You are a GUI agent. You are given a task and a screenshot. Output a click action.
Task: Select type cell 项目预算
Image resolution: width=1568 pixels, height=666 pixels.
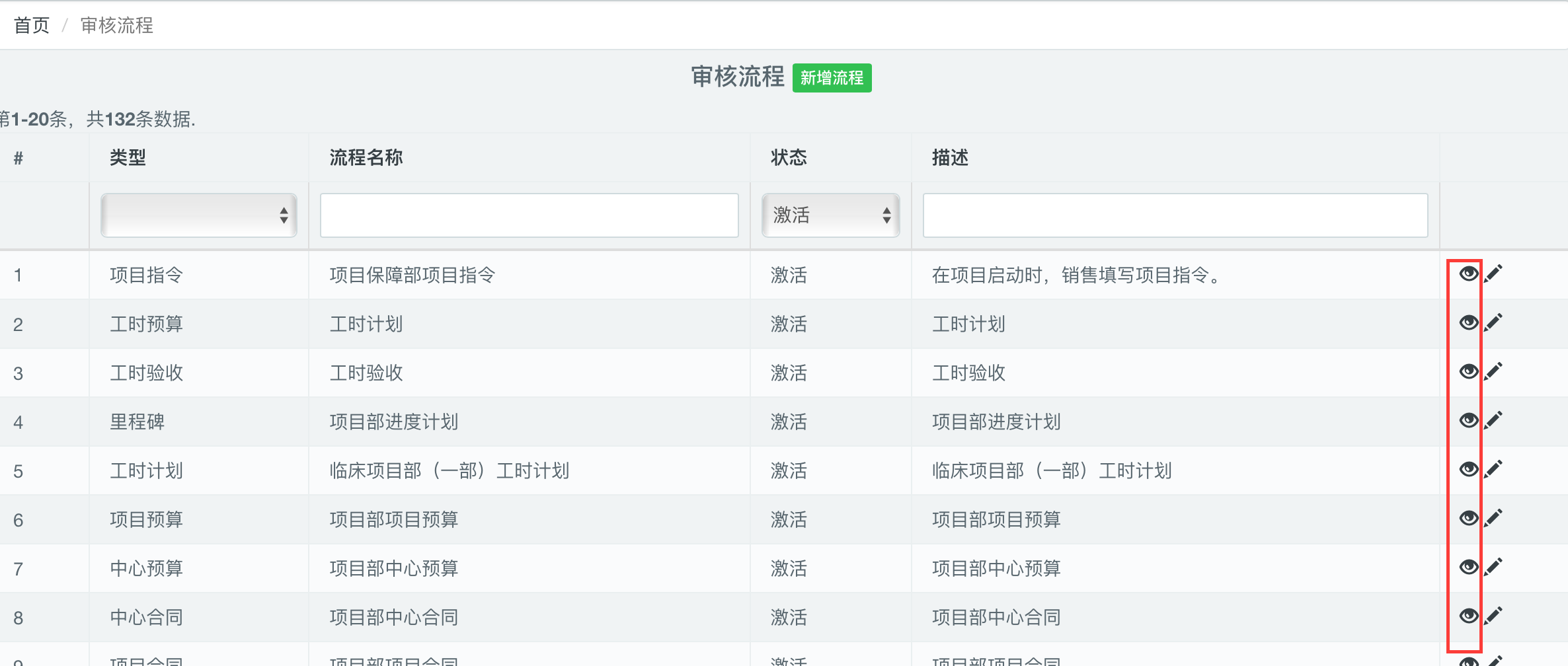[x=146, y=519]
